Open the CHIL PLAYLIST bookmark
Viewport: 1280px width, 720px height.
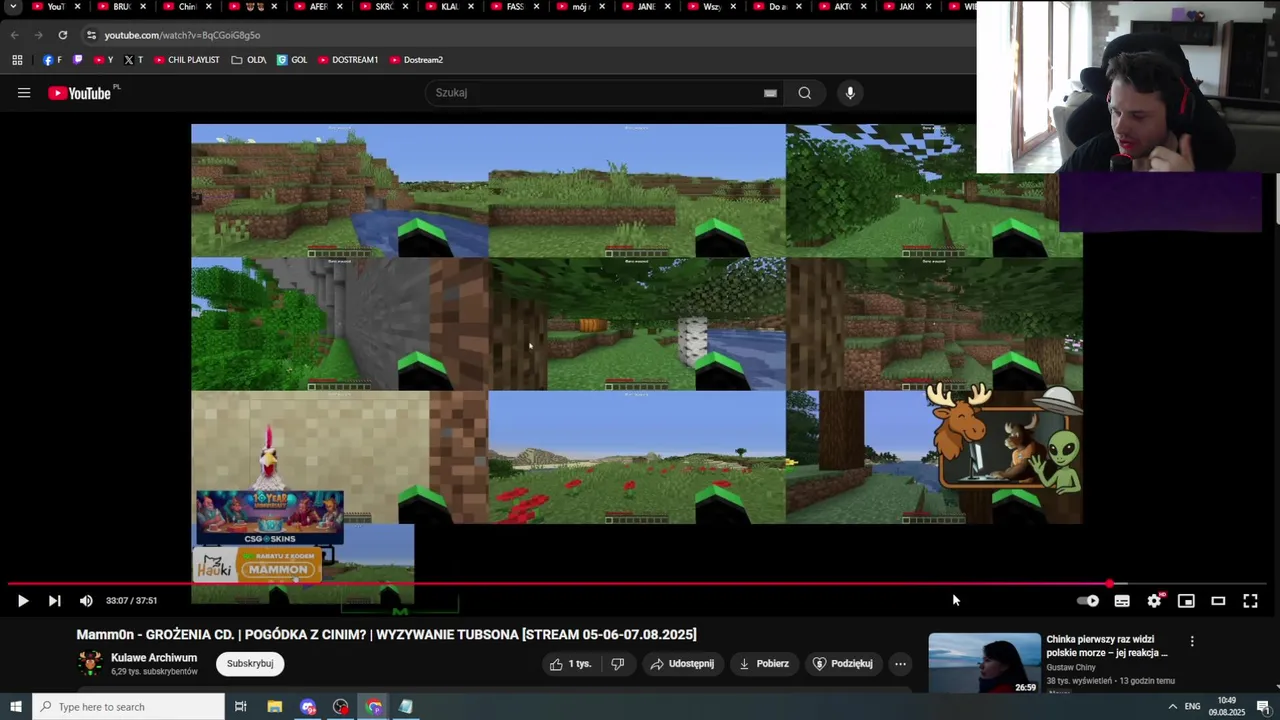(x=186, y=60)
